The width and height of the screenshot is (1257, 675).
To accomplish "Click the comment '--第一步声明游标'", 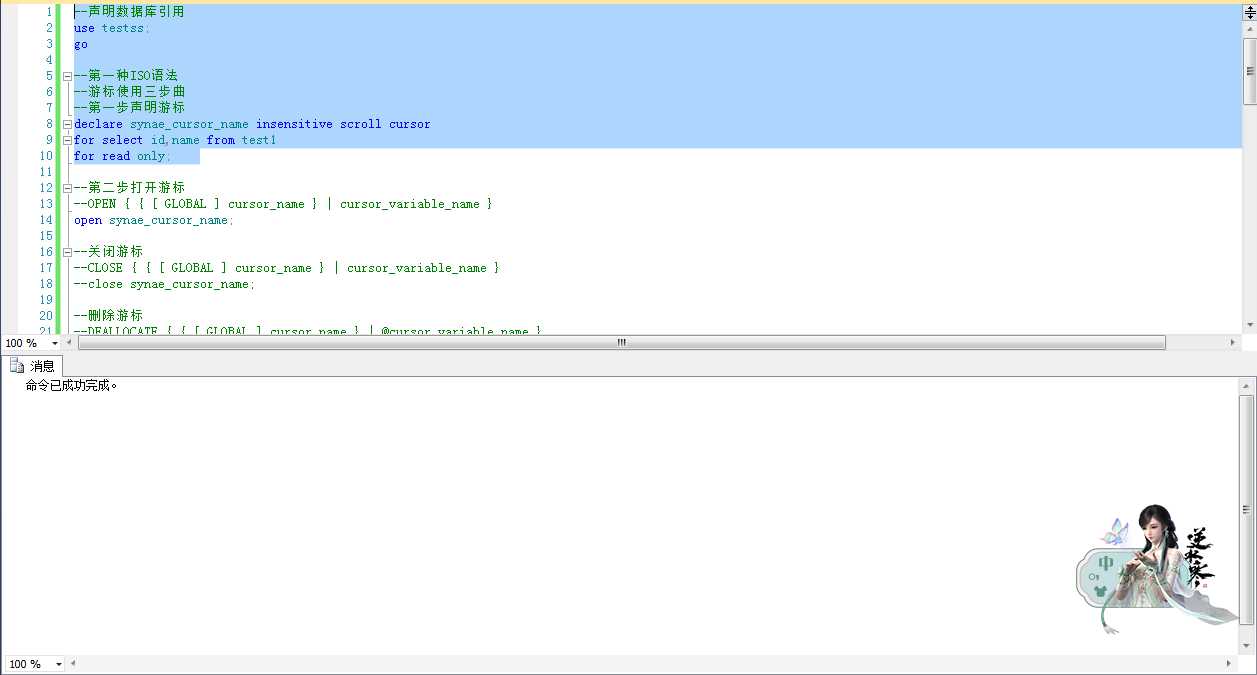I will tap(129, 108).
